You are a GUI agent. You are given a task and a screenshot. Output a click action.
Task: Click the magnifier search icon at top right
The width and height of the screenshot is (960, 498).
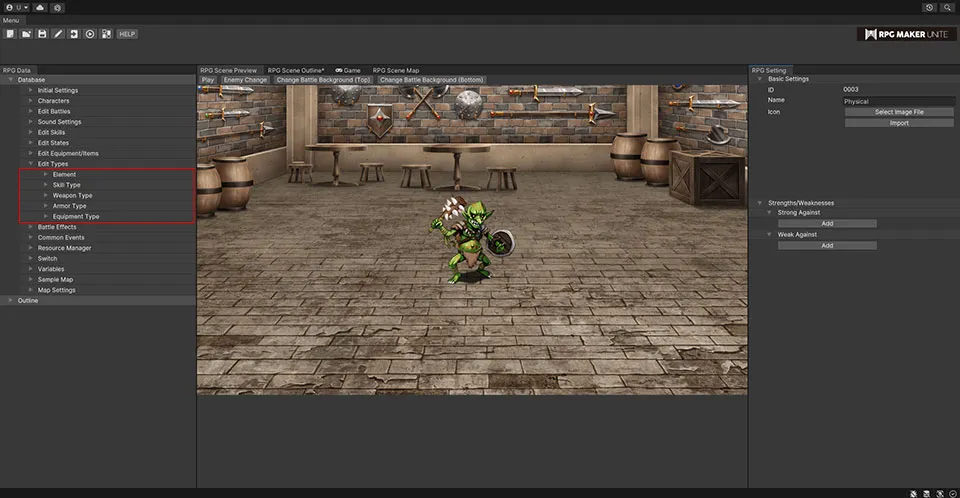947,7
